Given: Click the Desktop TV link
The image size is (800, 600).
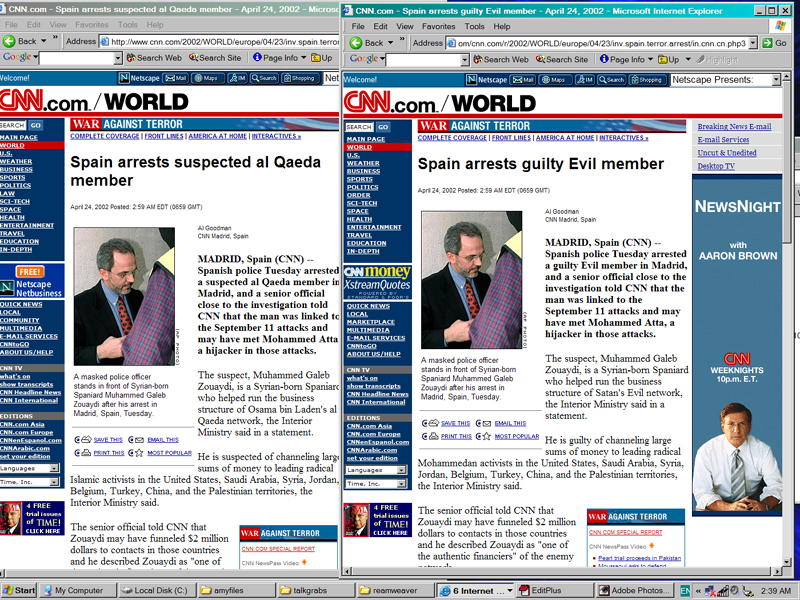Looking at the screenshot, I should point(716,166).
